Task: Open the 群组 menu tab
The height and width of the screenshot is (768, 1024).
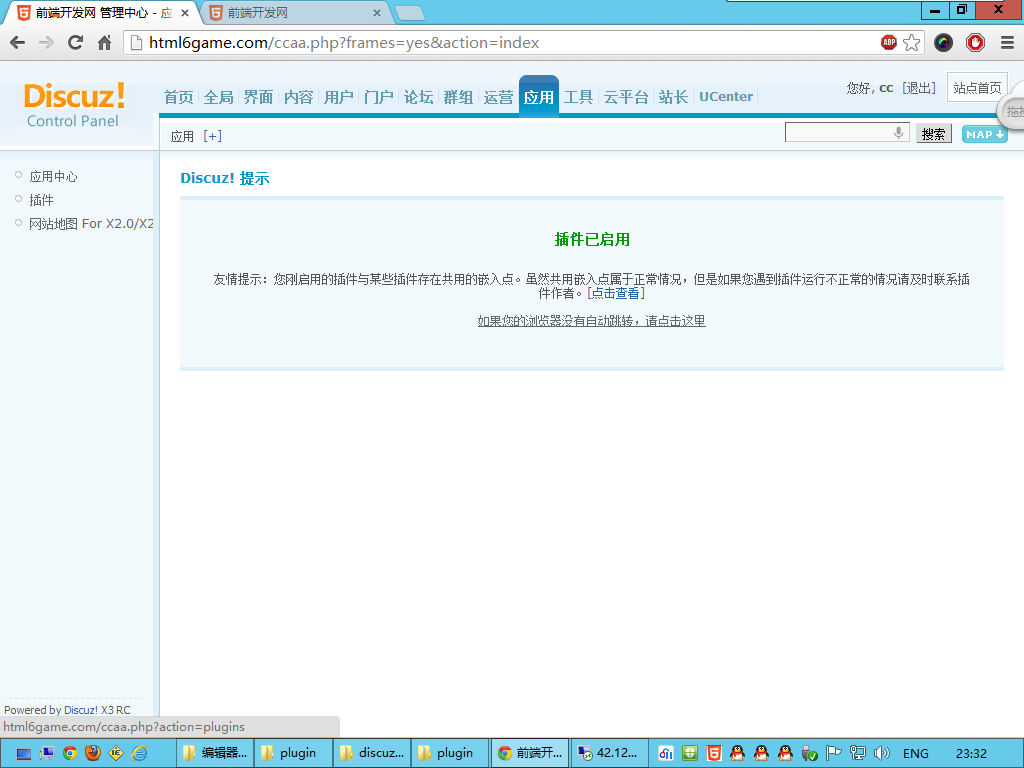Action: tap(458, 97)
